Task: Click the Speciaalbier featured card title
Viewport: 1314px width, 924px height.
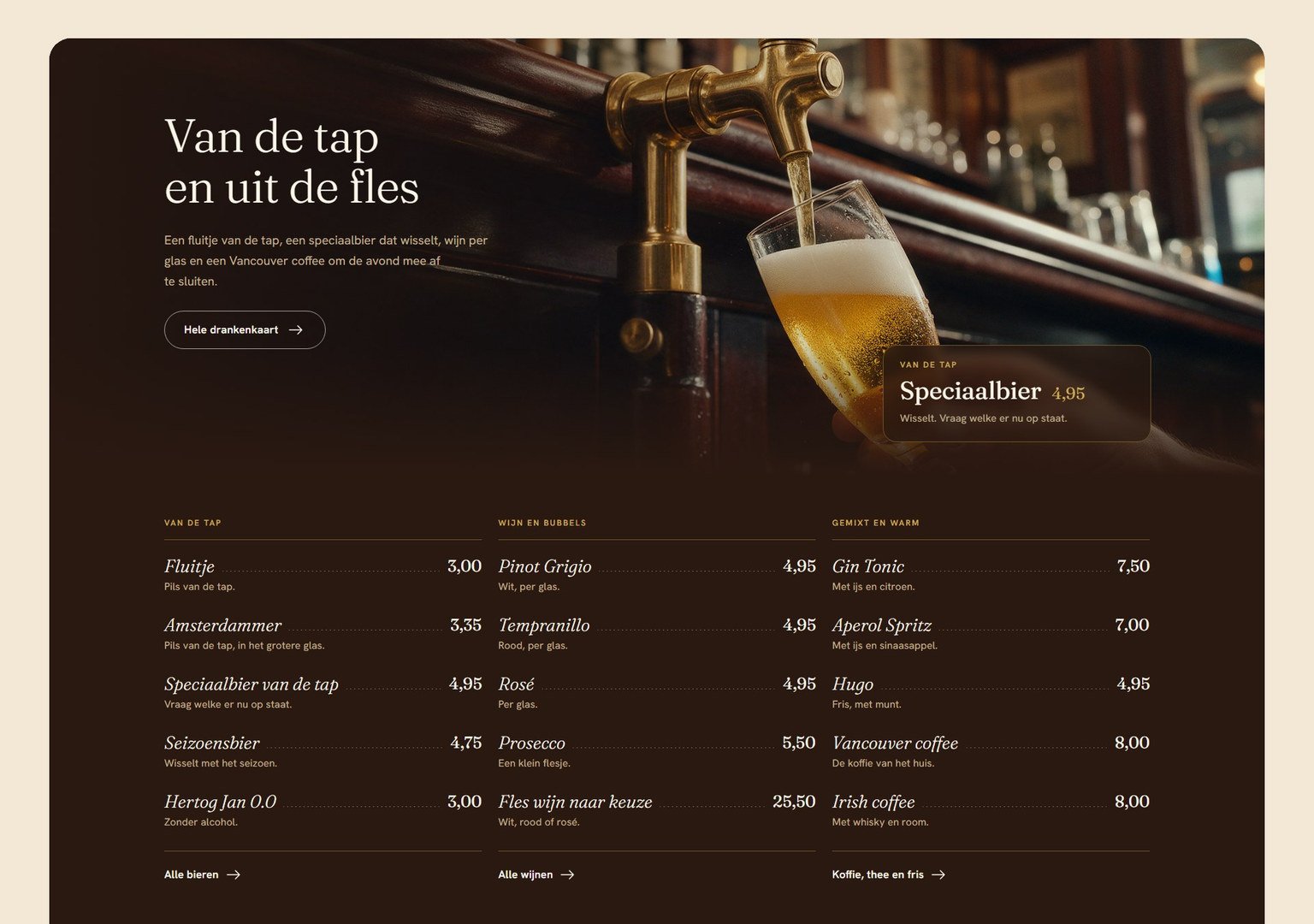Action: click(x=970, y=391)
